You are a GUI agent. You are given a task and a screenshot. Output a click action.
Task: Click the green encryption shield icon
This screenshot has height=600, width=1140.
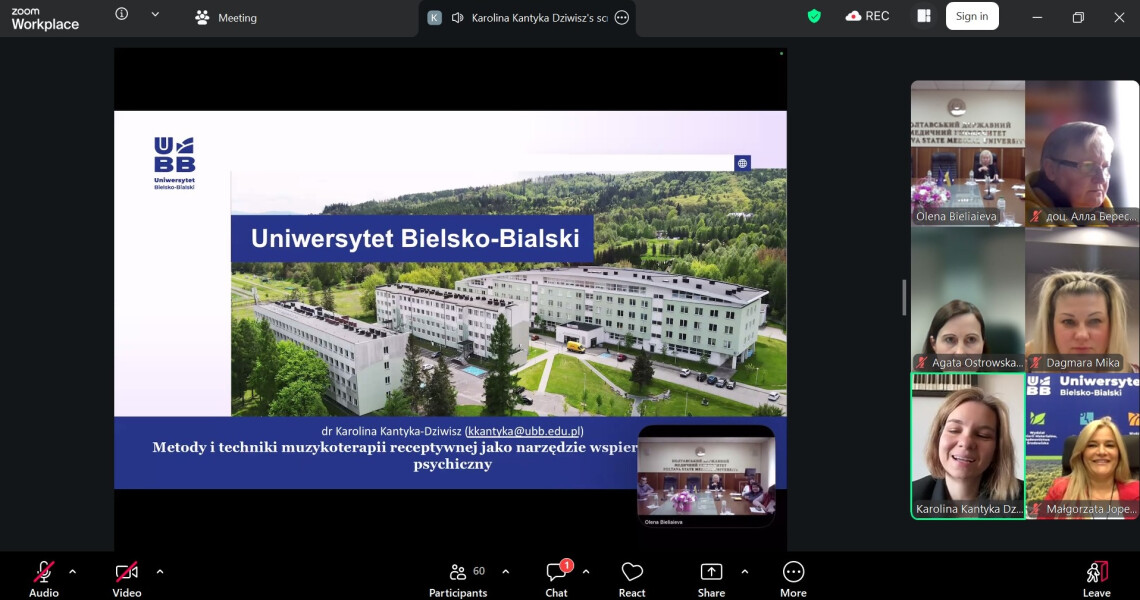(814, 16)
